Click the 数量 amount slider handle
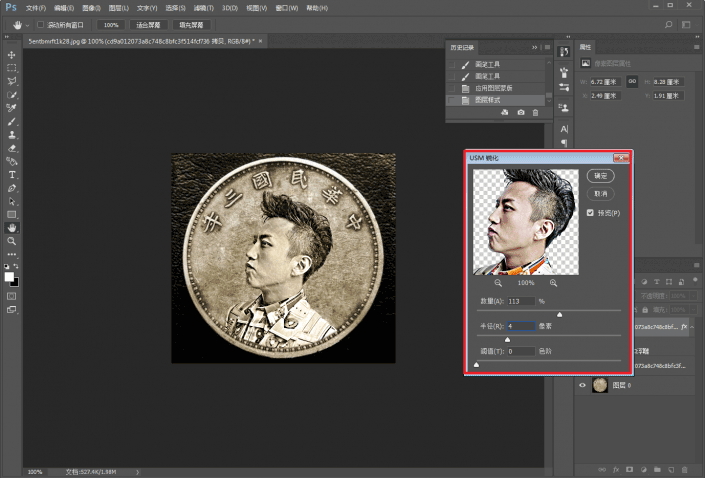 coord(559,314)
